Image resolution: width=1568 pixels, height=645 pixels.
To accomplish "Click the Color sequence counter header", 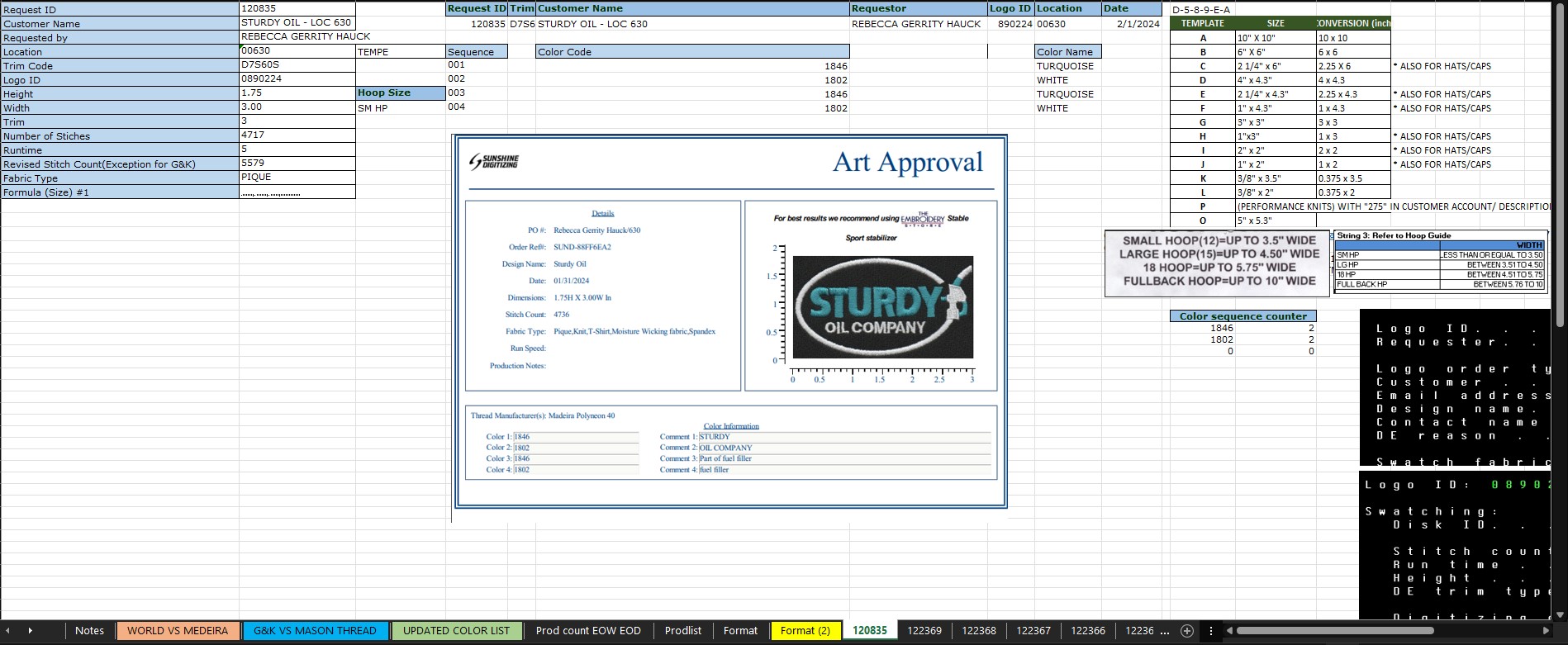I will point(1243,316).
